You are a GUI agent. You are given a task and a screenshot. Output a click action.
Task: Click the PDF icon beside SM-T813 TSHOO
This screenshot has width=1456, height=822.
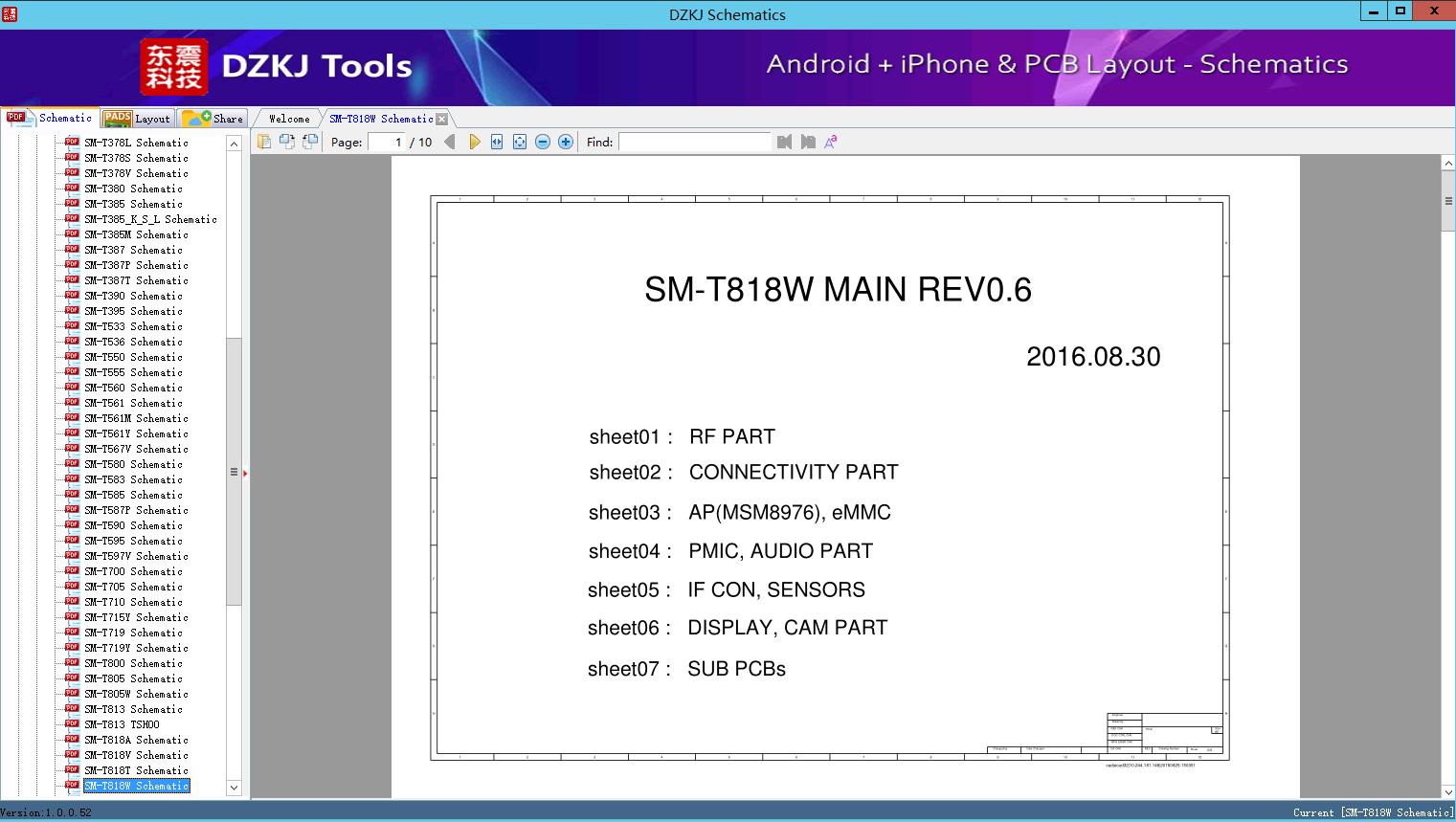[x=72, y=724]
